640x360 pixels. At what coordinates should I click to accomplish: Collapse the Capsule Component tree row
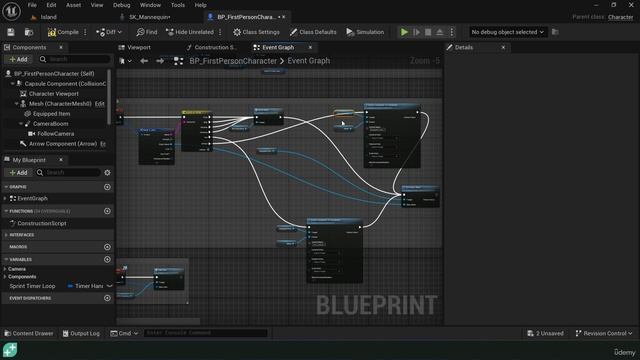(13, 83)
